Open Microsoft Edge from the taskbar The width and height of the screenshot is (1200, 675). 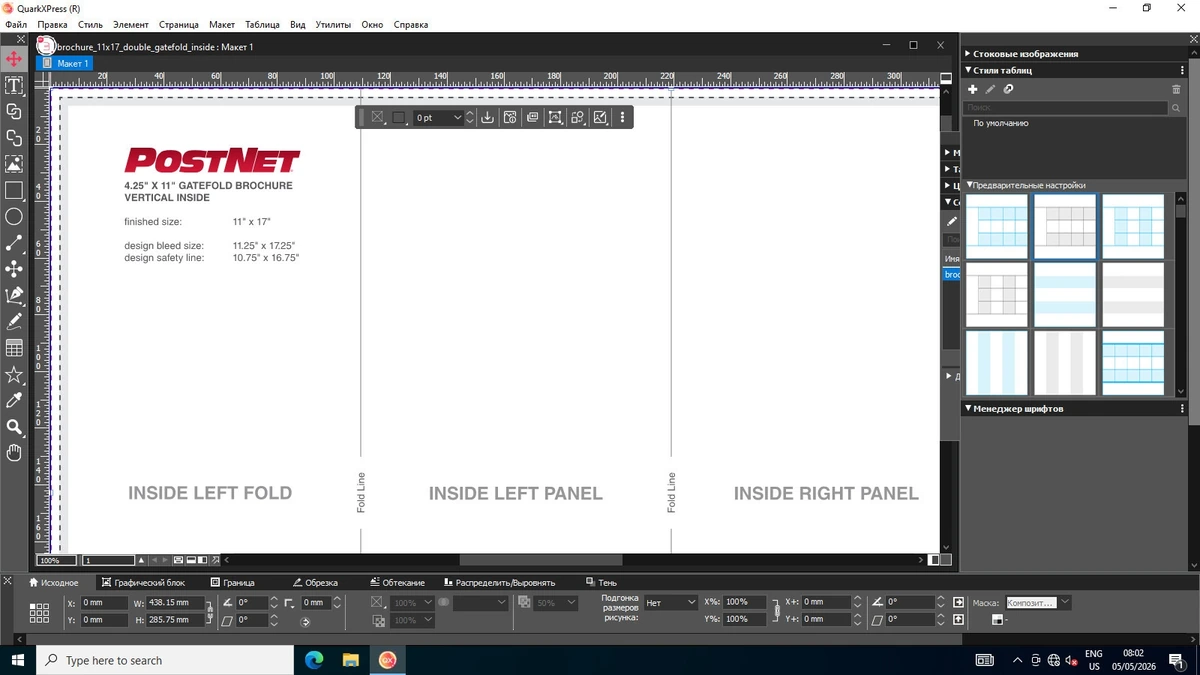[314, 660]
